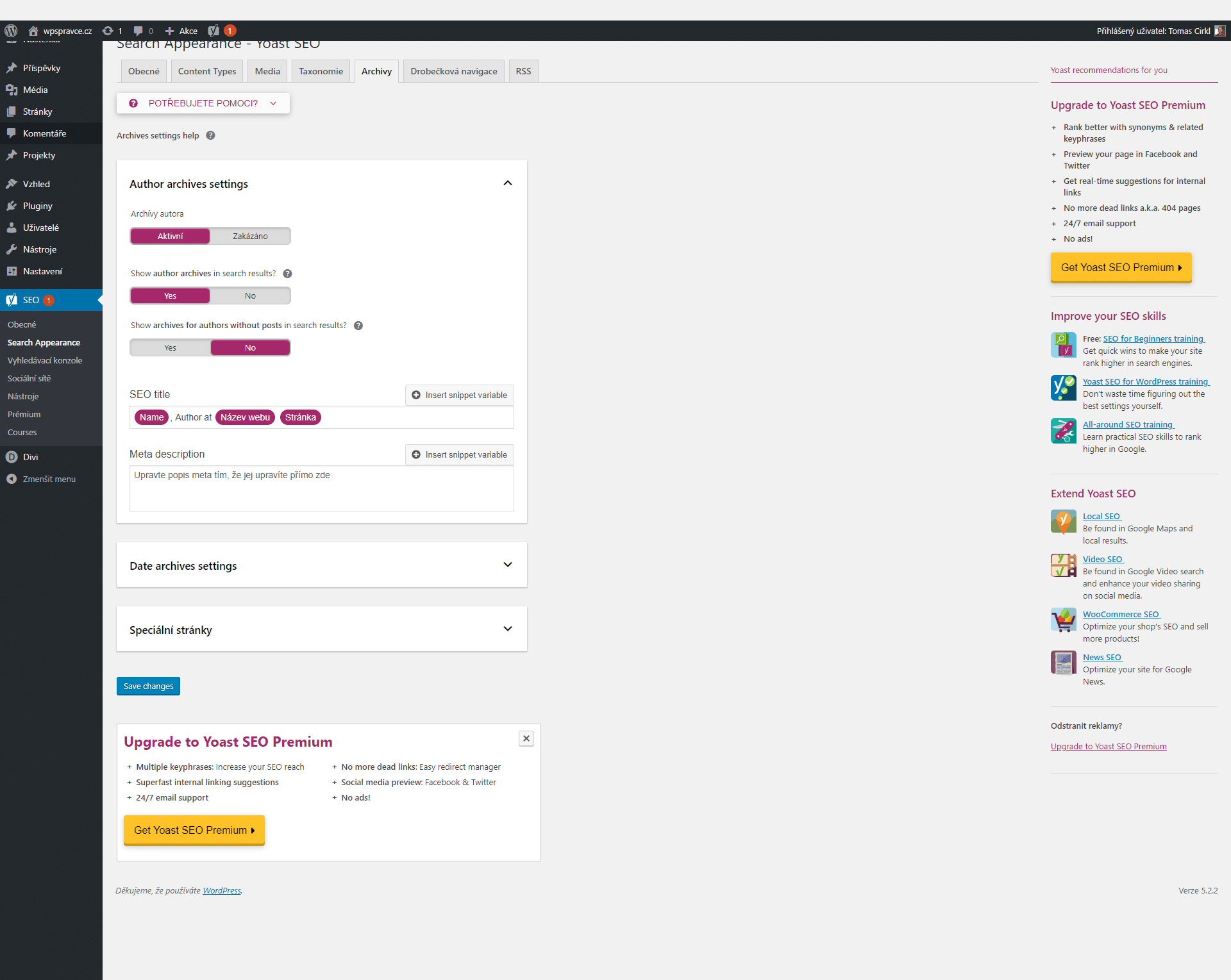Screen dimensions: 1231x980
Task: Click help icon for authors without posts question
Action: point(358,326)
